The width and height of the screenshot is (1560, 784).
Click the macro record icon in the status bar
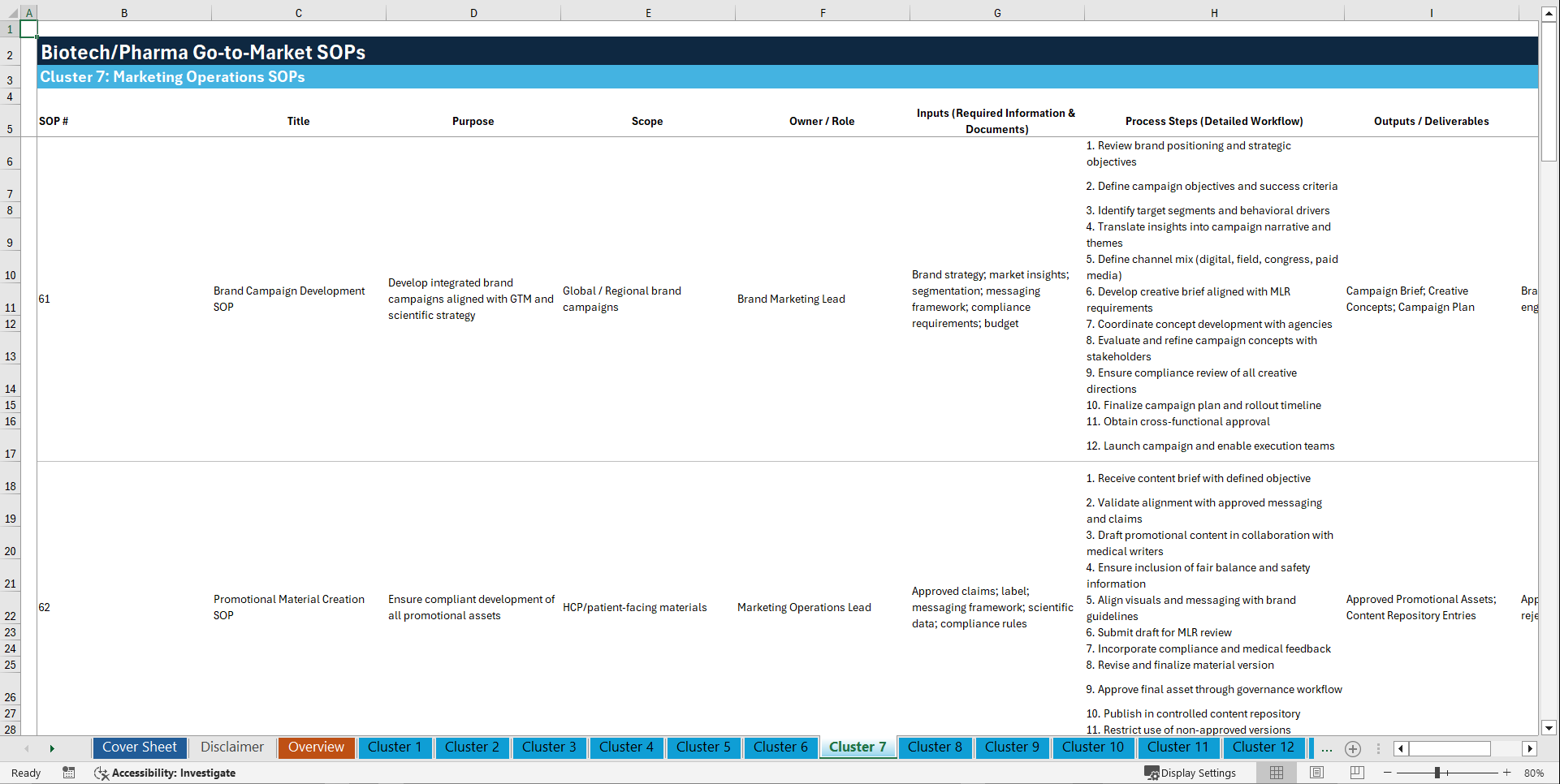(69, 773)
